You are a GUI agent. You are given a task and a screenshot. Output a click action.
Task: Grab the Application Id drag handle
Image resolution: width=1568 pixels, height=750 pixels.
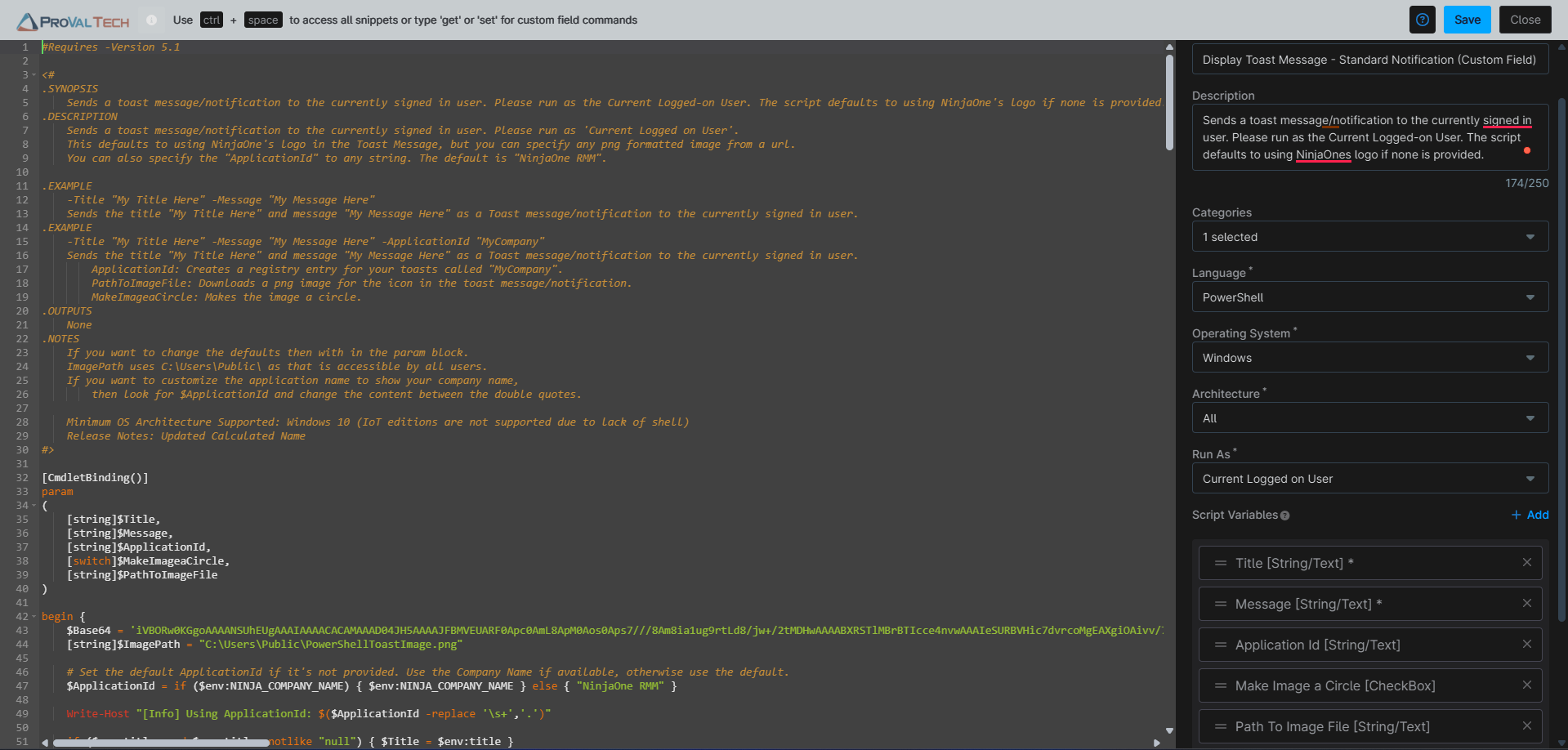(1221, 645)
